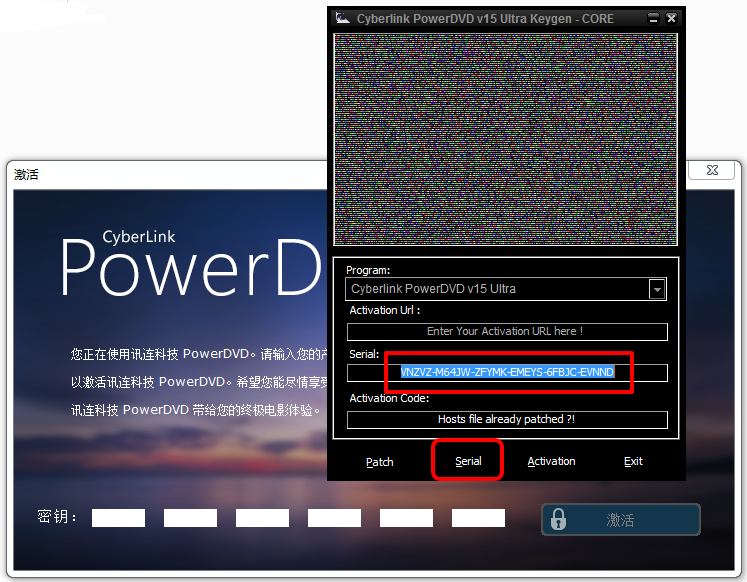Click the lock icon activate button

[x=621, y=519]
